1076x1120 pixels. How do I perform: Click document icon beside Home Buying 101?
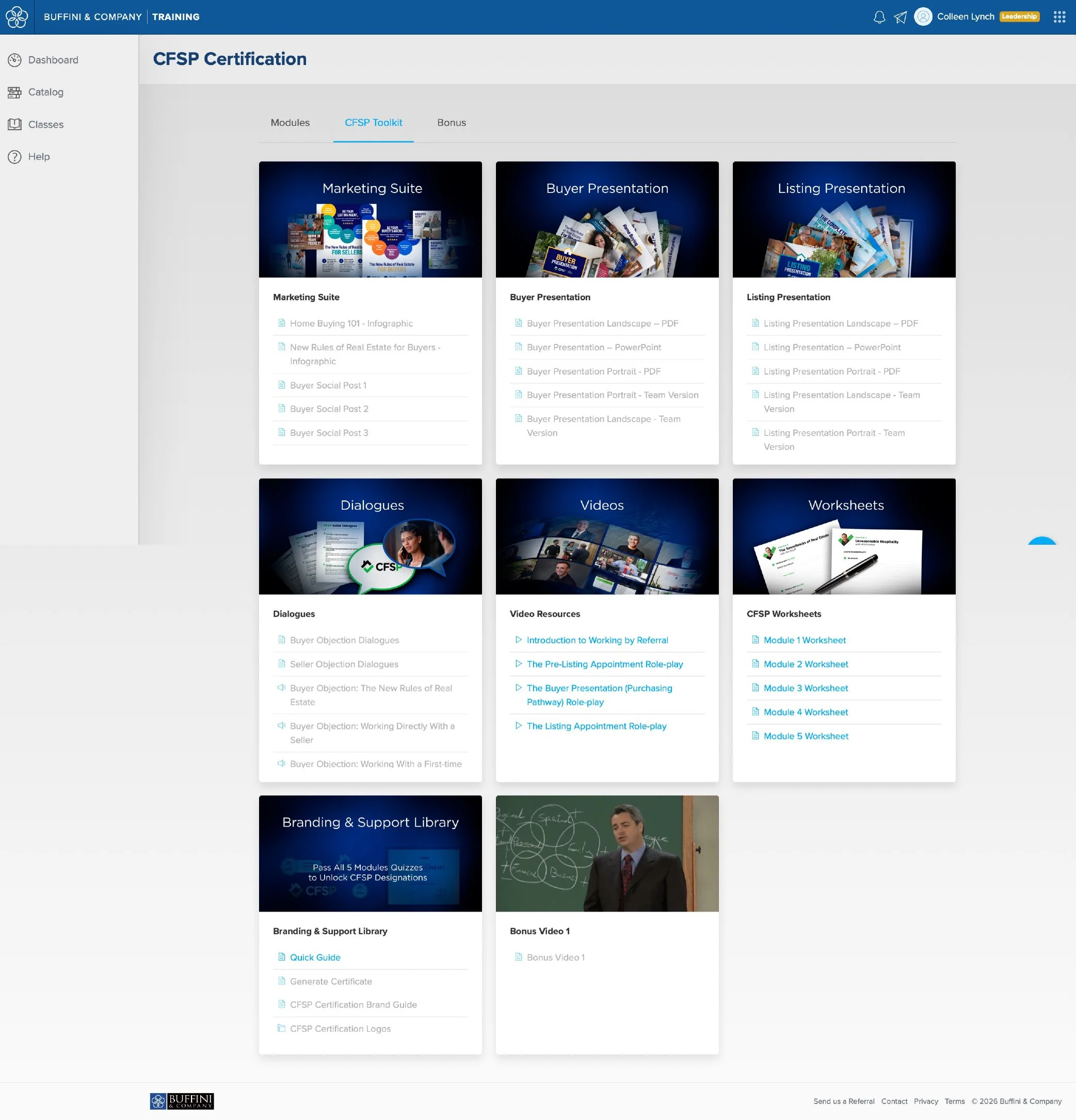pos(281,323)
